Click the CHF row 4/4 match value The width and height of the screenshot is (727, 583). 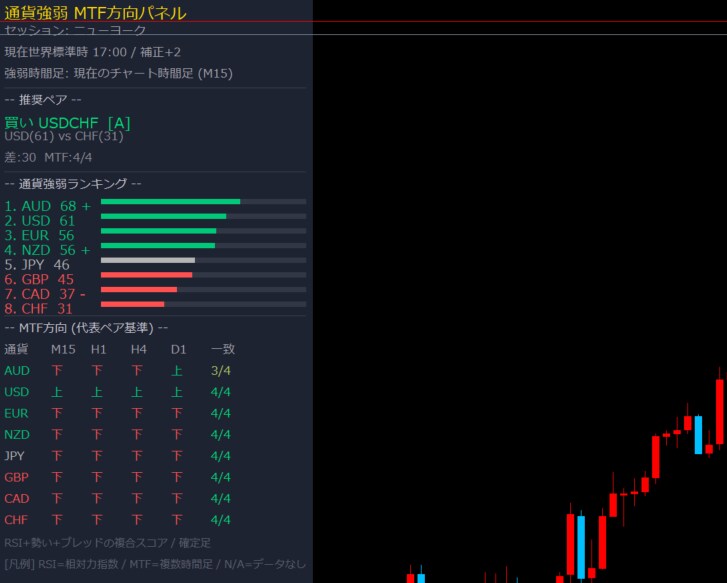click(x=221, y=520)
